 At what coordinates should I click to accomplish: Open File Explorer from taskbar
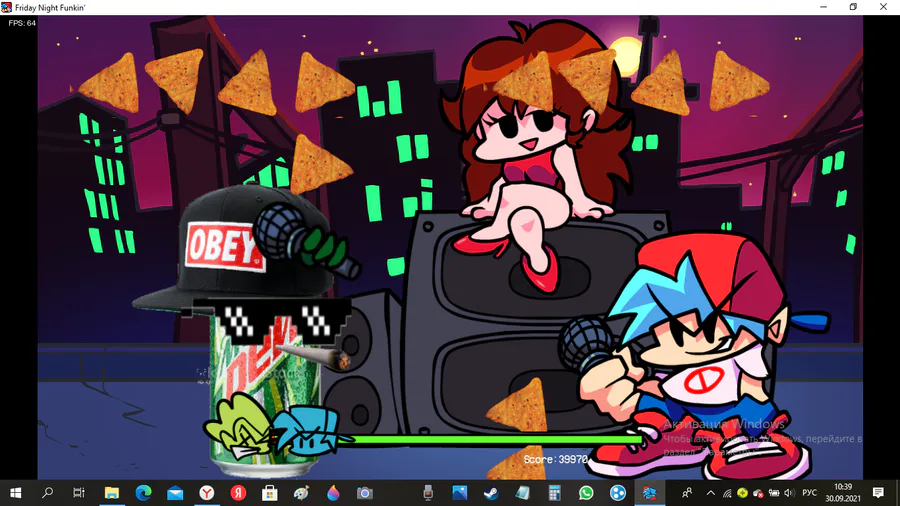coord(111,493)
